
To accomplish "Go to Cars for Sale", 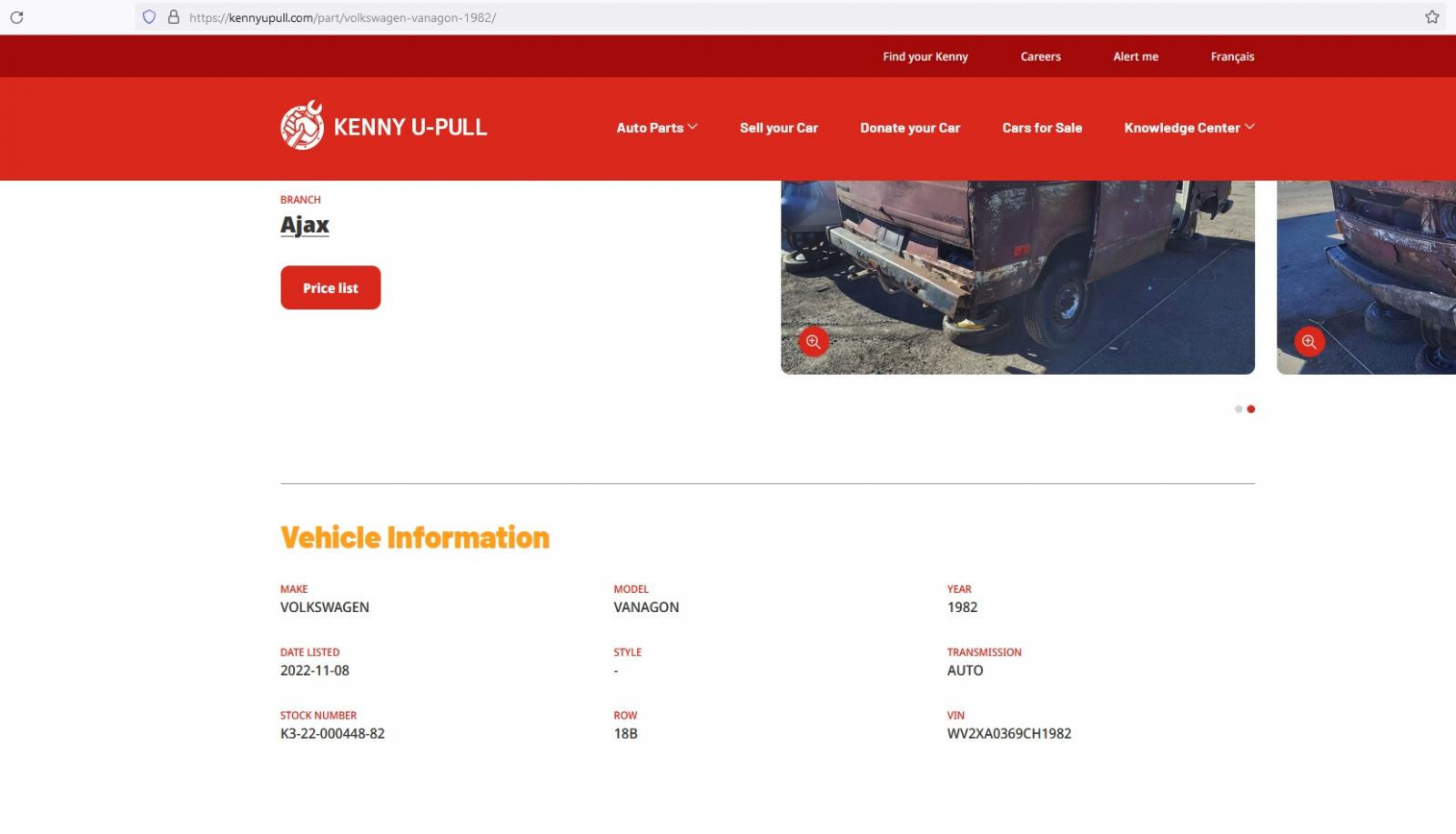I will click(x=1042, y=128).
